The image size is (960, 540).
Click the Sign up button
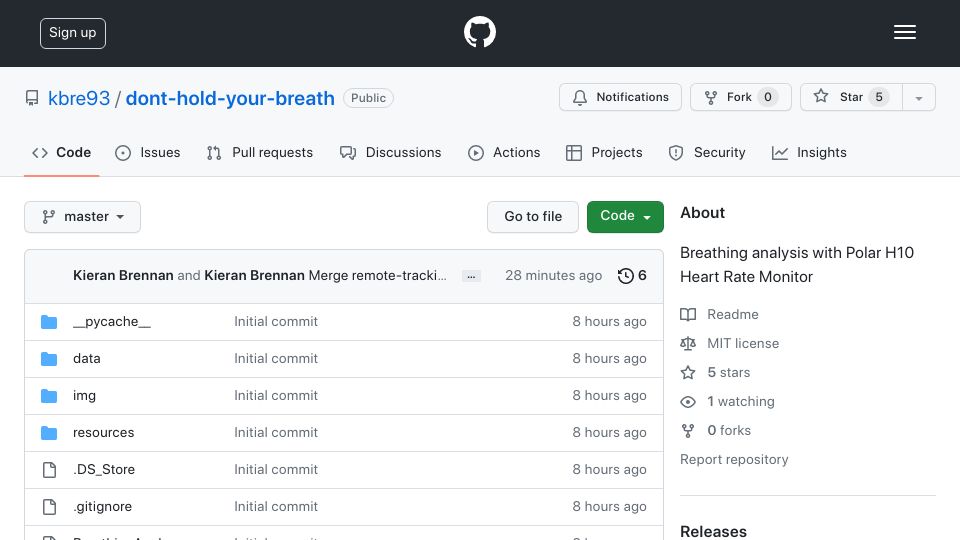[x=73, y=33]
